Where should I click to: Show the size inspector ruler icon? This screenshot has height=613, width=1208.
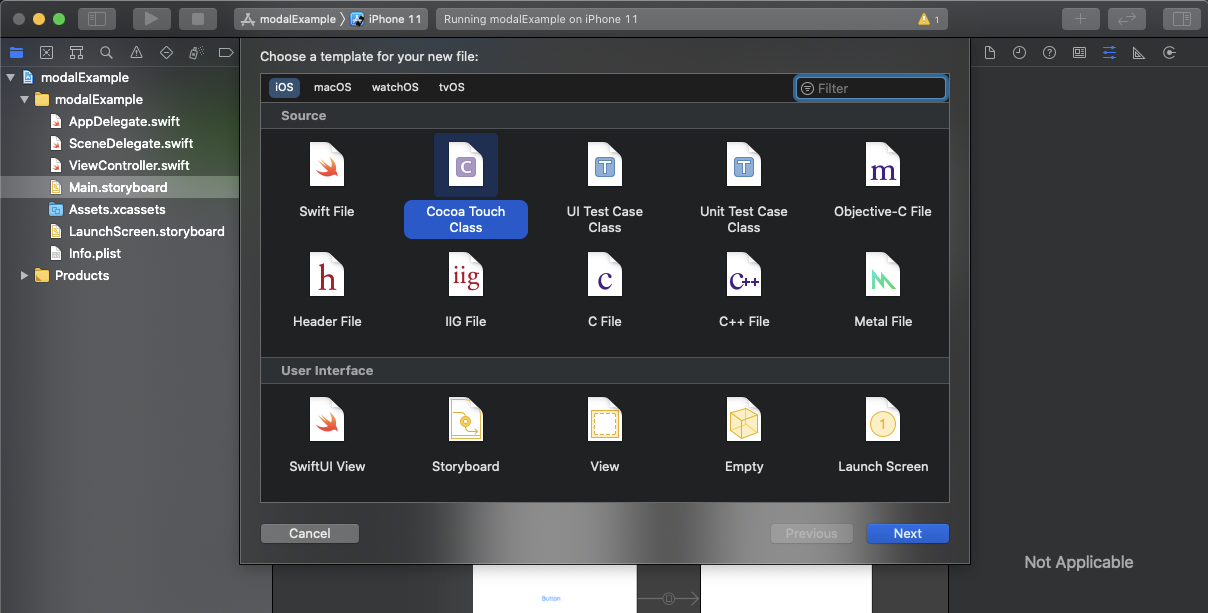click(1139, 53)
